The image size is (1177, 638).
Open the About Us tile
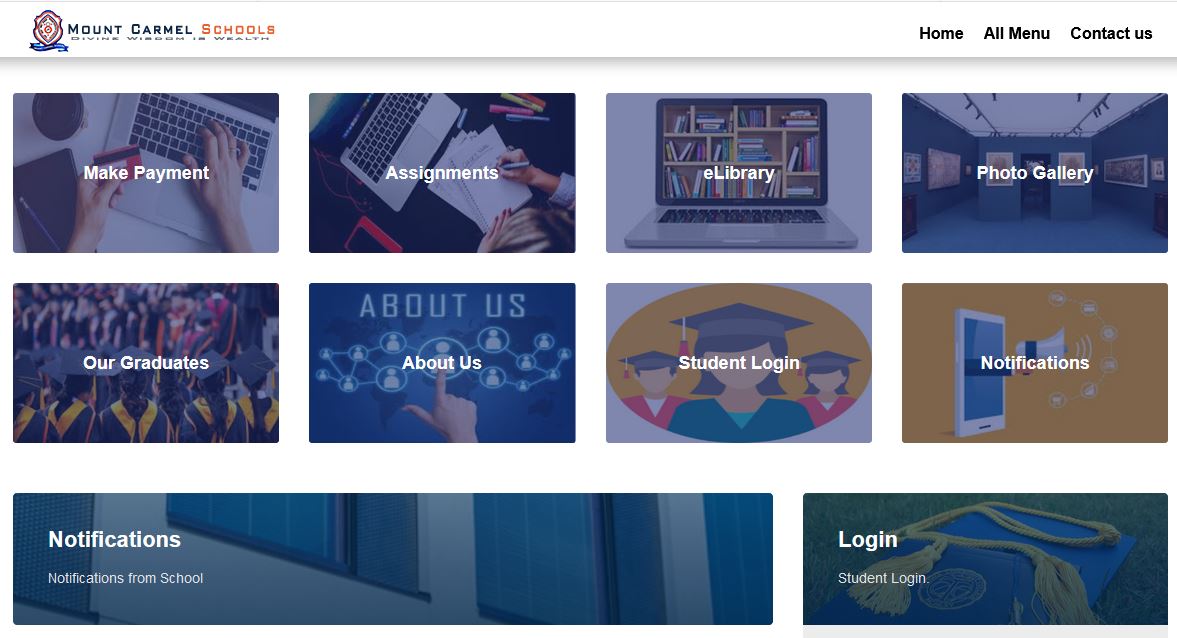pos(442,363)
